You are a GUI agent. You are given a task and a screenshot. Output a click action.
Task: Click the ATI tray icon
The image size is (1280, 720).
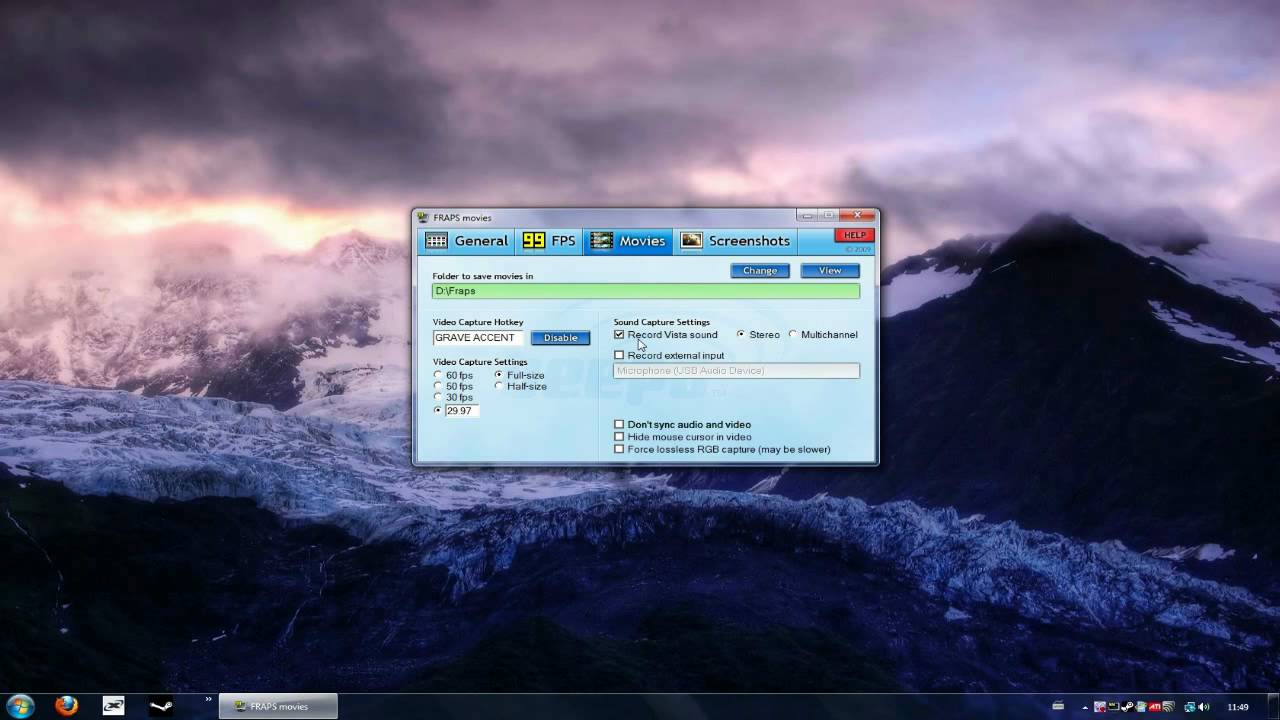click(1155, 707)
